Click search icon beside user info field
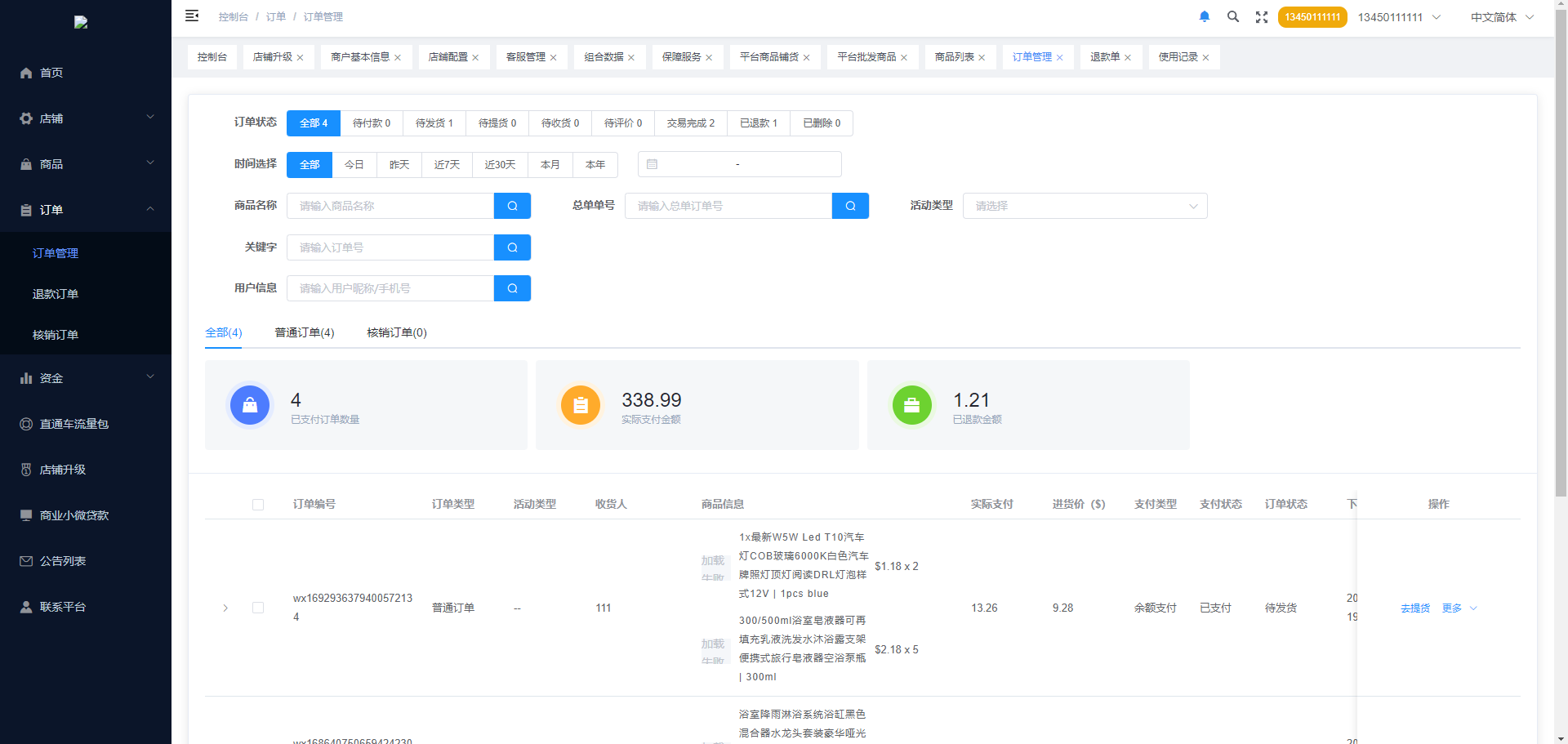Viewport: 1568px width, 744px height. [512, 288]
